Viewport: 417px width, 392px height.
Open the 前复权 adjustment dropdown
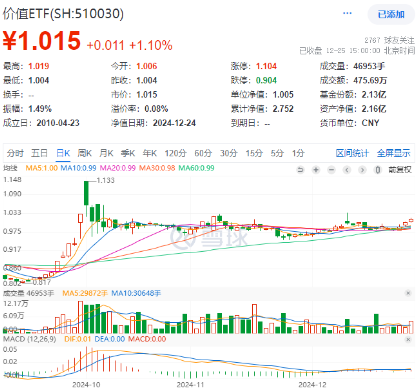pyautogui.click(x=400, y=170)
